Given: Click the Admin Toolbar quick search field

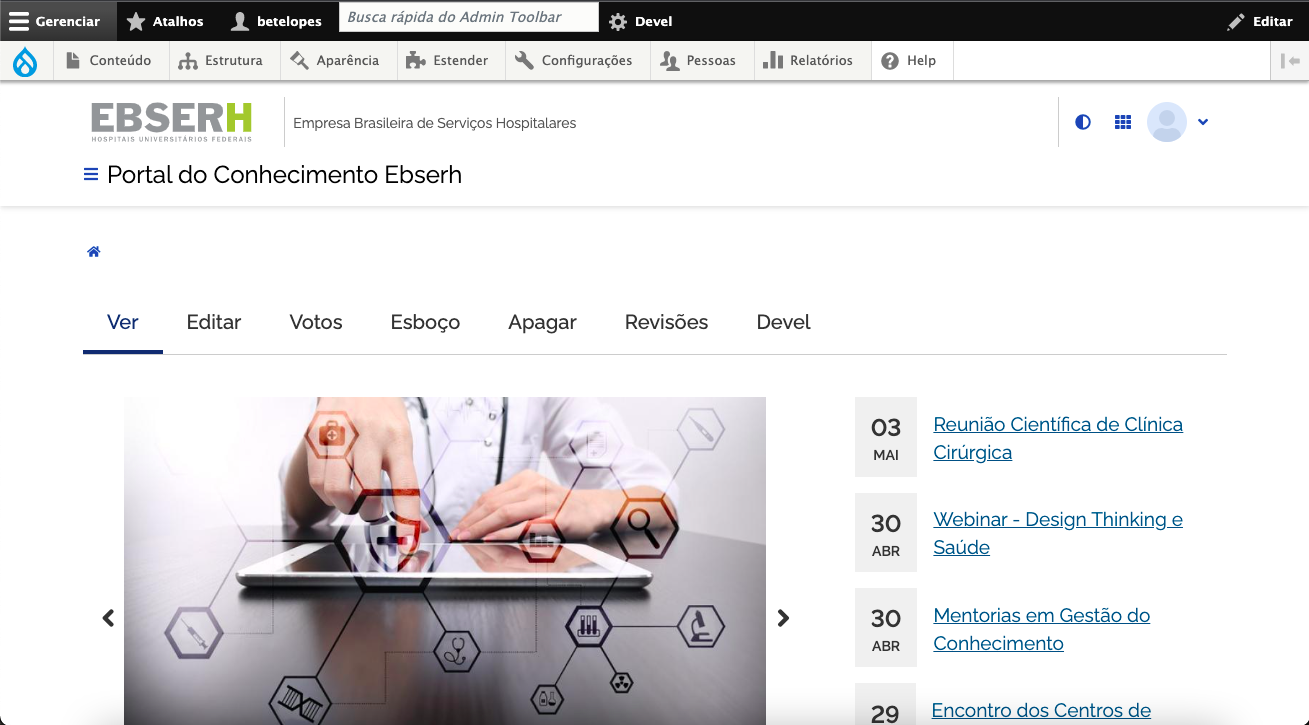Looking at the screenshot, I should click(x=468, y=17).
